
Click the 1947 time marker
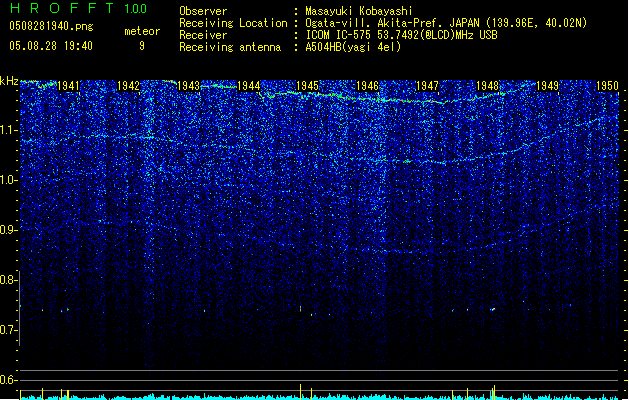[x=428, y=86]
